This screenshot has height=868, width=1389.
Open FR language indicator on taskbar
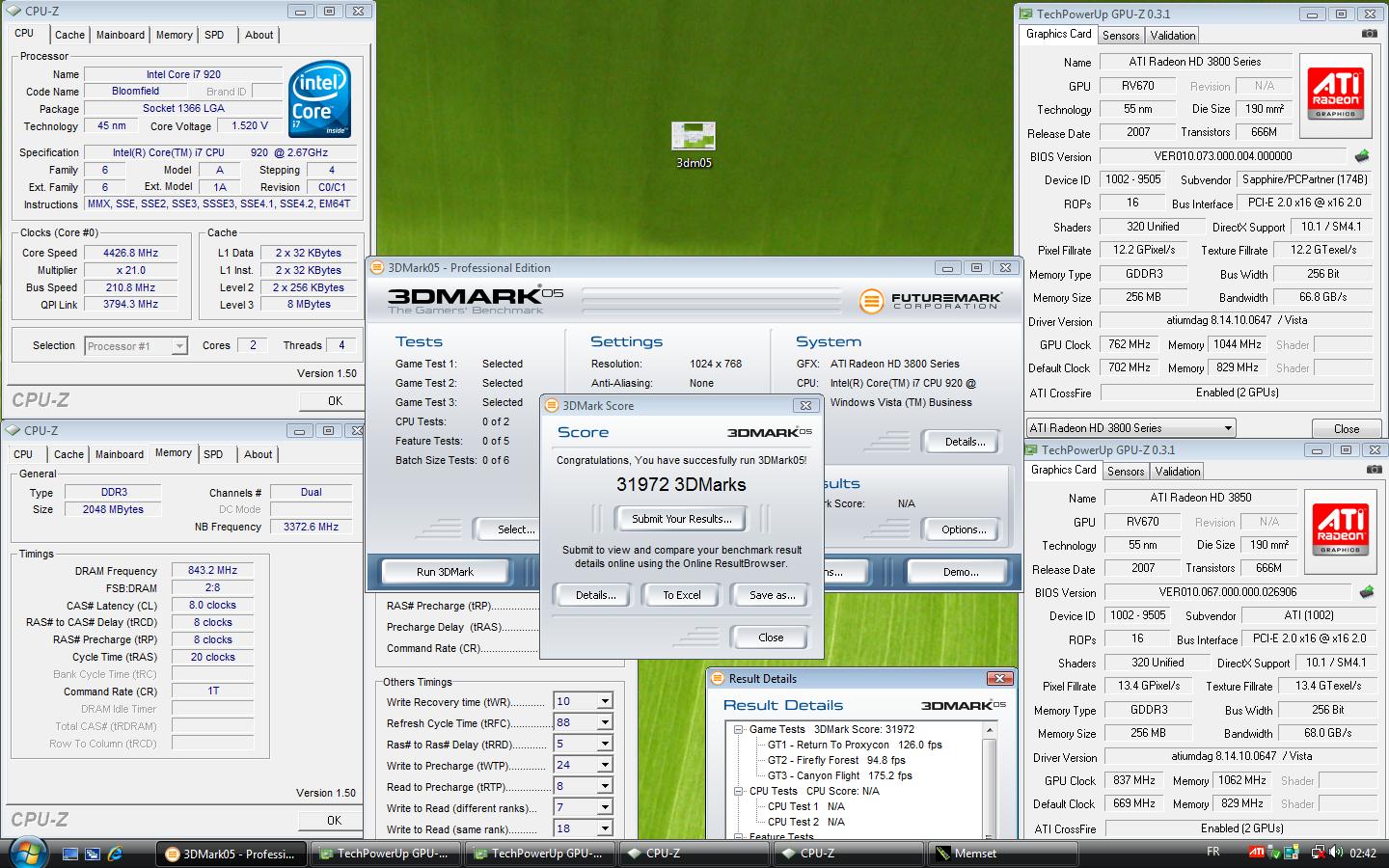[1213, 852]
